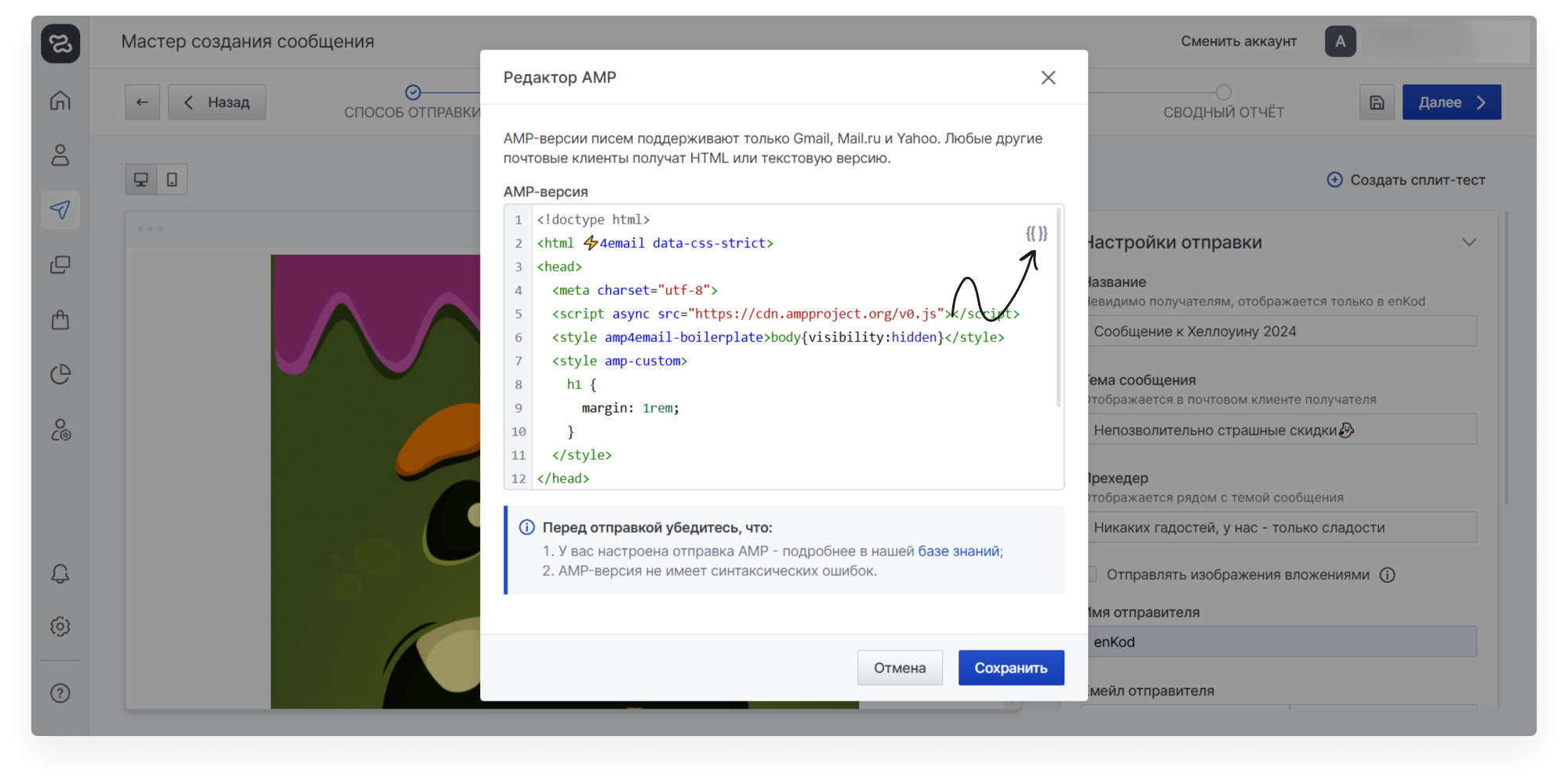
Task: Click Создать сплит-тест link
Action: point(1406,180)
